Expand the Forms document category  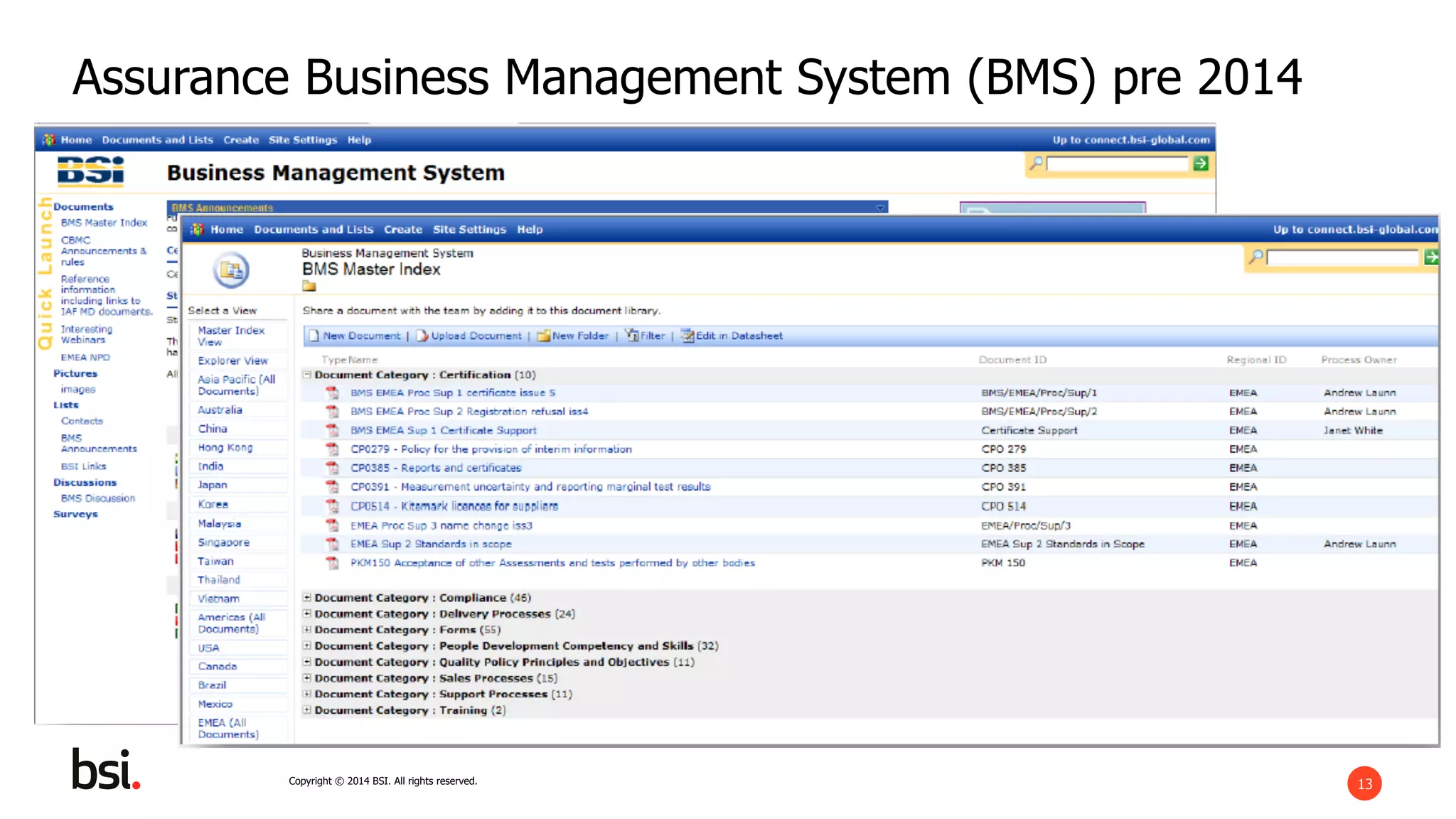(x=307, y=629)
